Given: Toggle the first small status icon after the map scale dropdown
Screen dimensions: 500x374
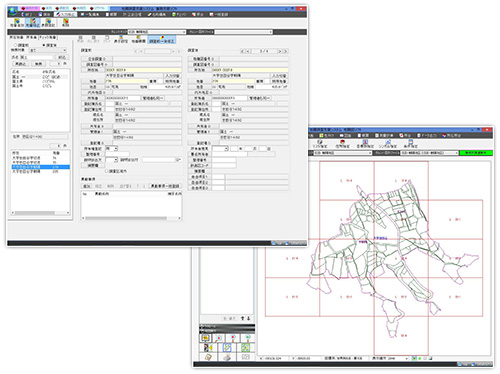Looking at the screenshot, I should point(414,358).
